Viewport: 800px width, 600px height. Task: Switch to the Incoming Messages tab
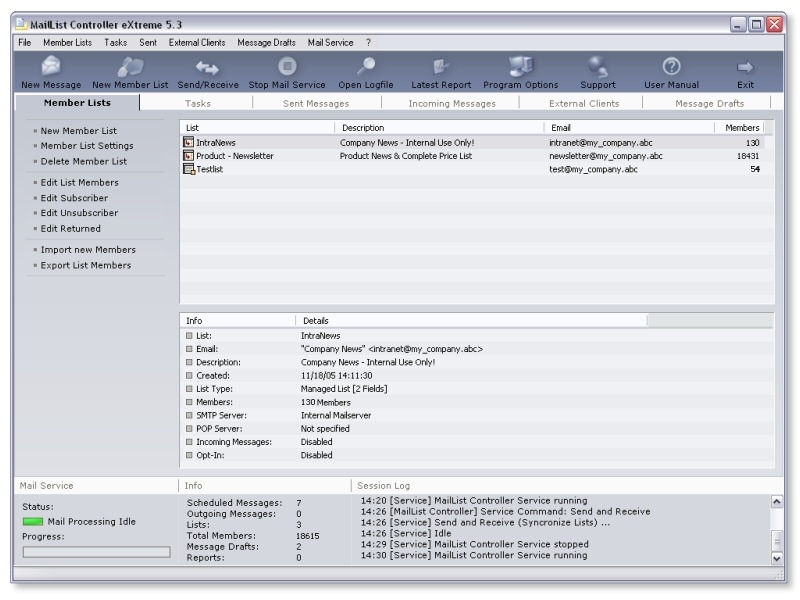(x=452, y=103)
